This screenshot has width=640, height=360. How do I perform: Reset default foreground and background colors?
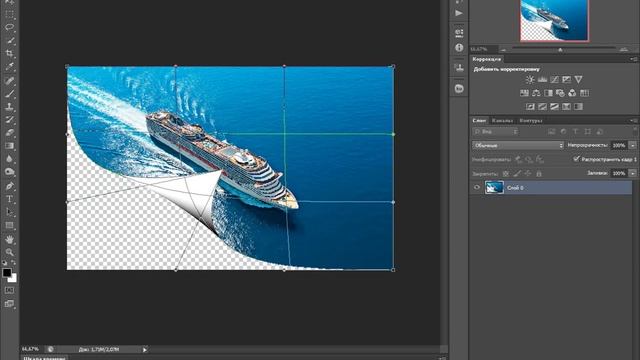pyautogui.click(x=4, y=262)
